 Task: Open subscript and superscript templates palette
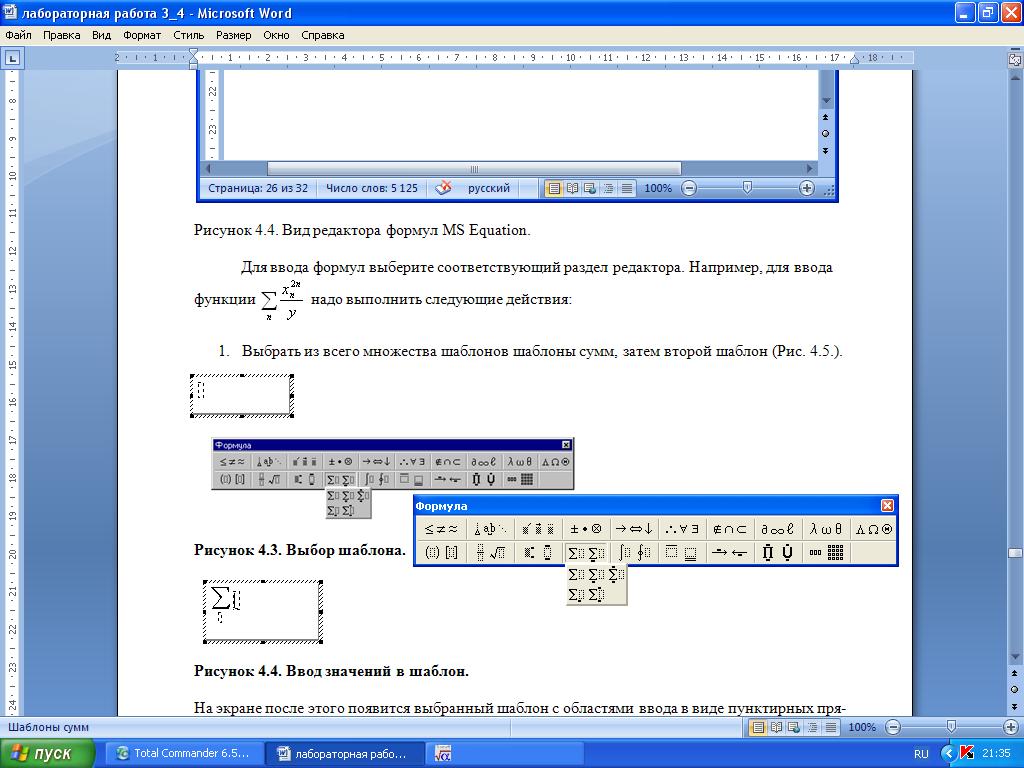(539, 552)
